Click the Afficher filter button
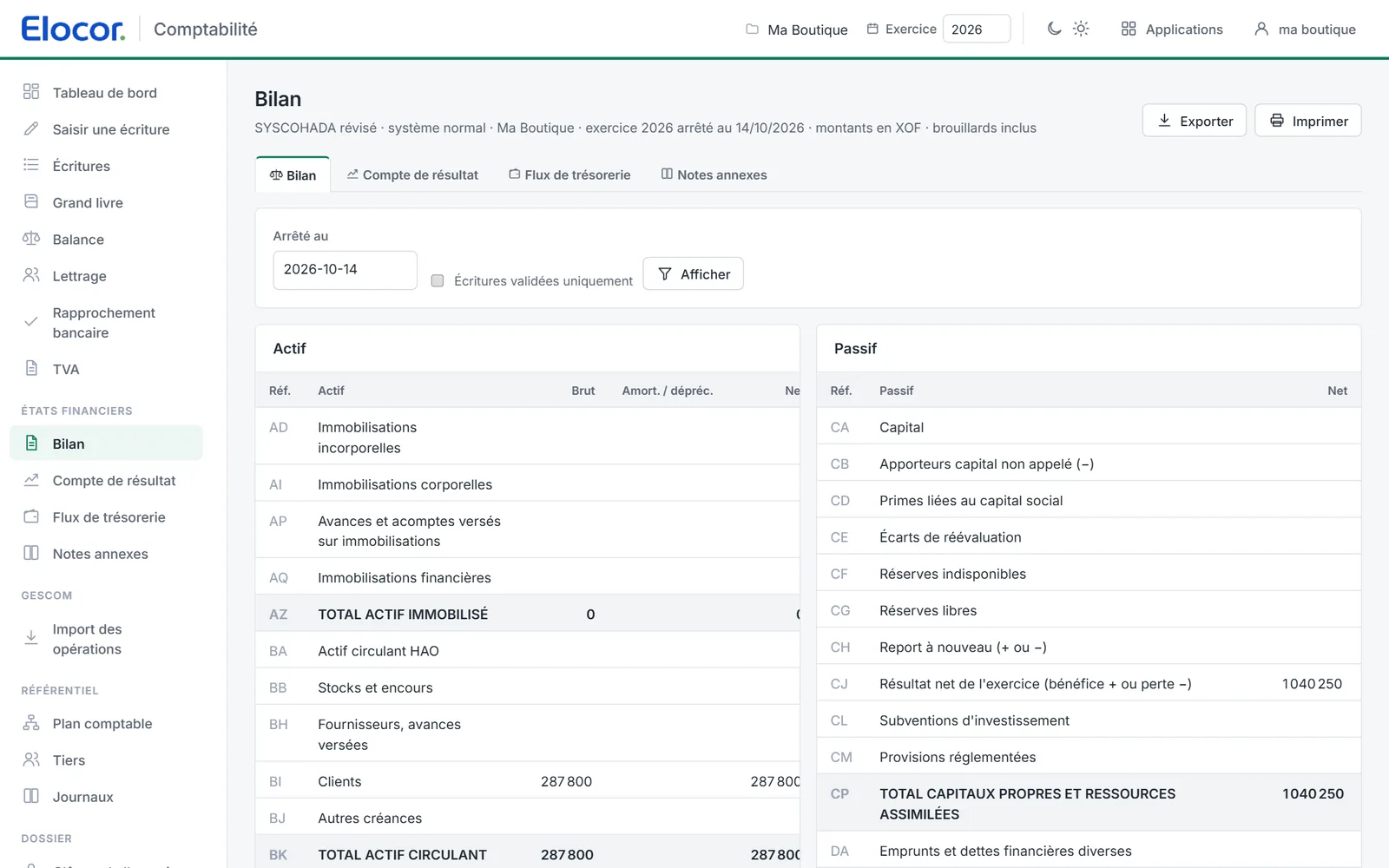Screen dimensions: 1389x868 tap(693, 273)
